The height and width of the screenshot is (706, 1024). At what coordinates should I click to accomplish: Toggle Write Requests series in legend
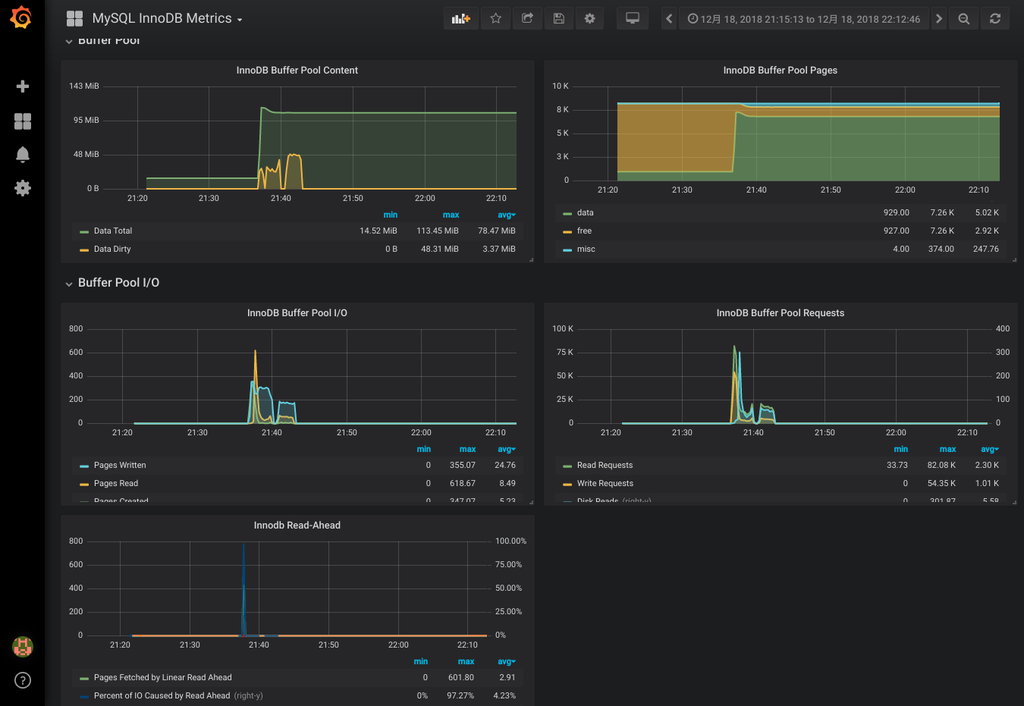(x=605, y=483)
